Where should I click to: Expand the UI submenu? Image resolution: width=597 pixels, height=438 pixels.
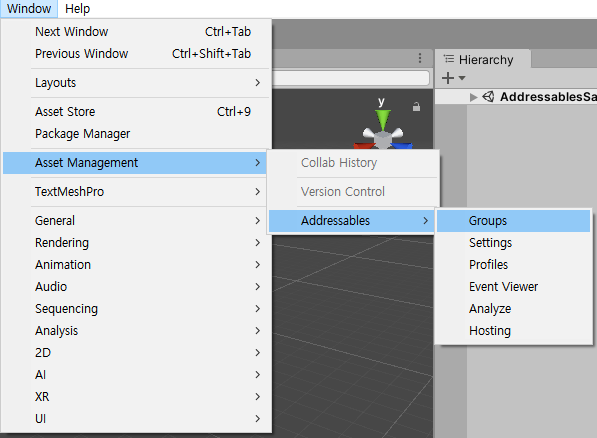136,419
